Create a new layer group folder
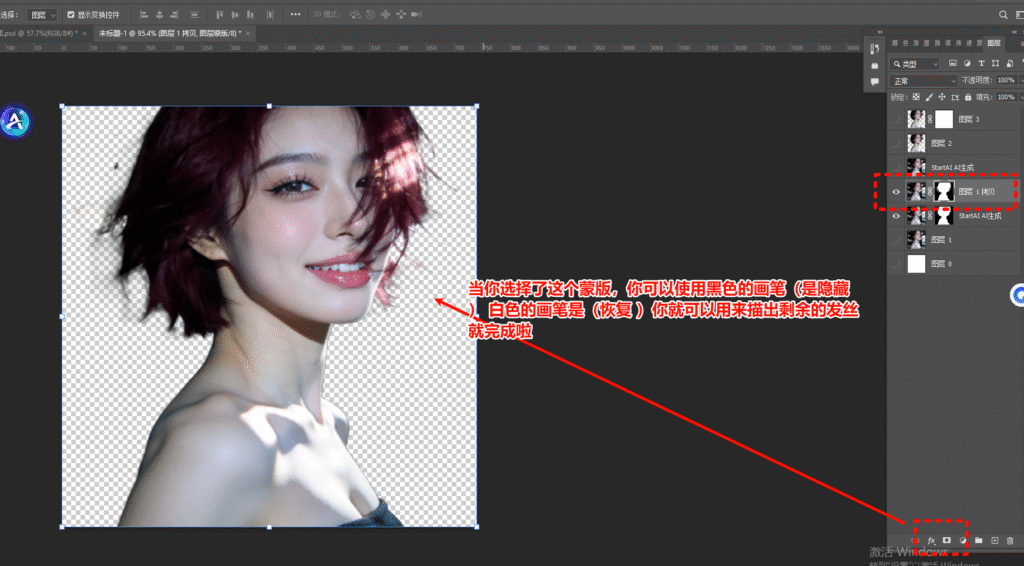 click(x=979, y=541)
